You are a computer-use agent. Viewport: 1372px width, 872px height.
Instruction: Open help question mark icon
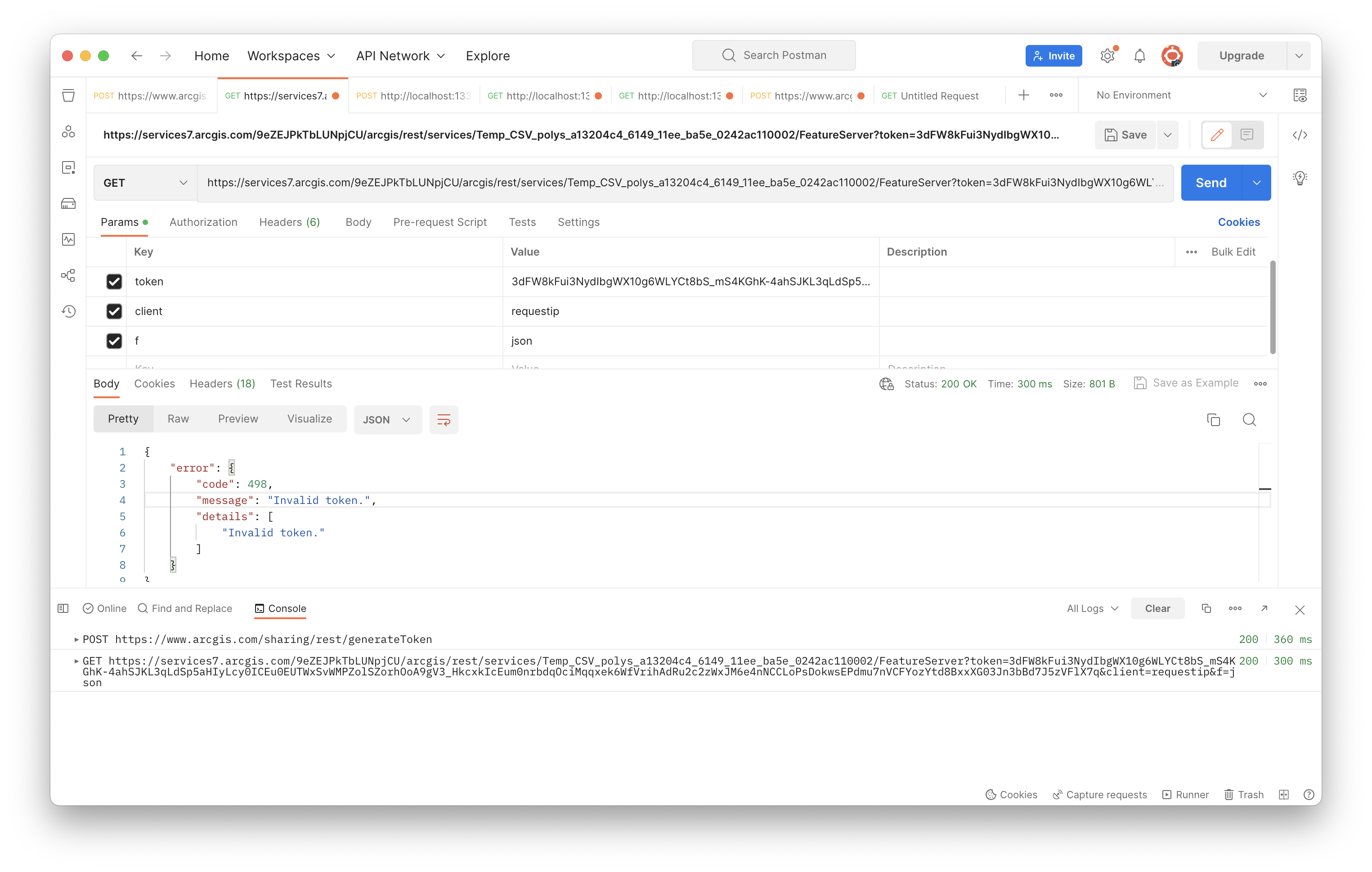coord(1309,795)
